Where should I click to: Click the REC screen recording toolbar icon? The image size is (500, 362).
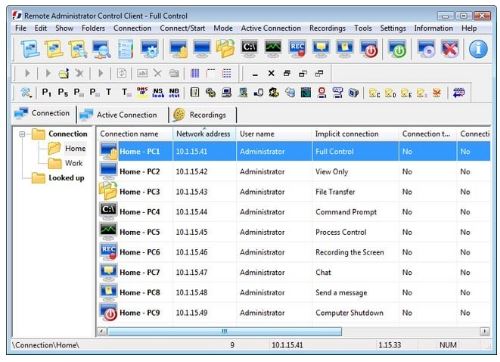(297, 49)
